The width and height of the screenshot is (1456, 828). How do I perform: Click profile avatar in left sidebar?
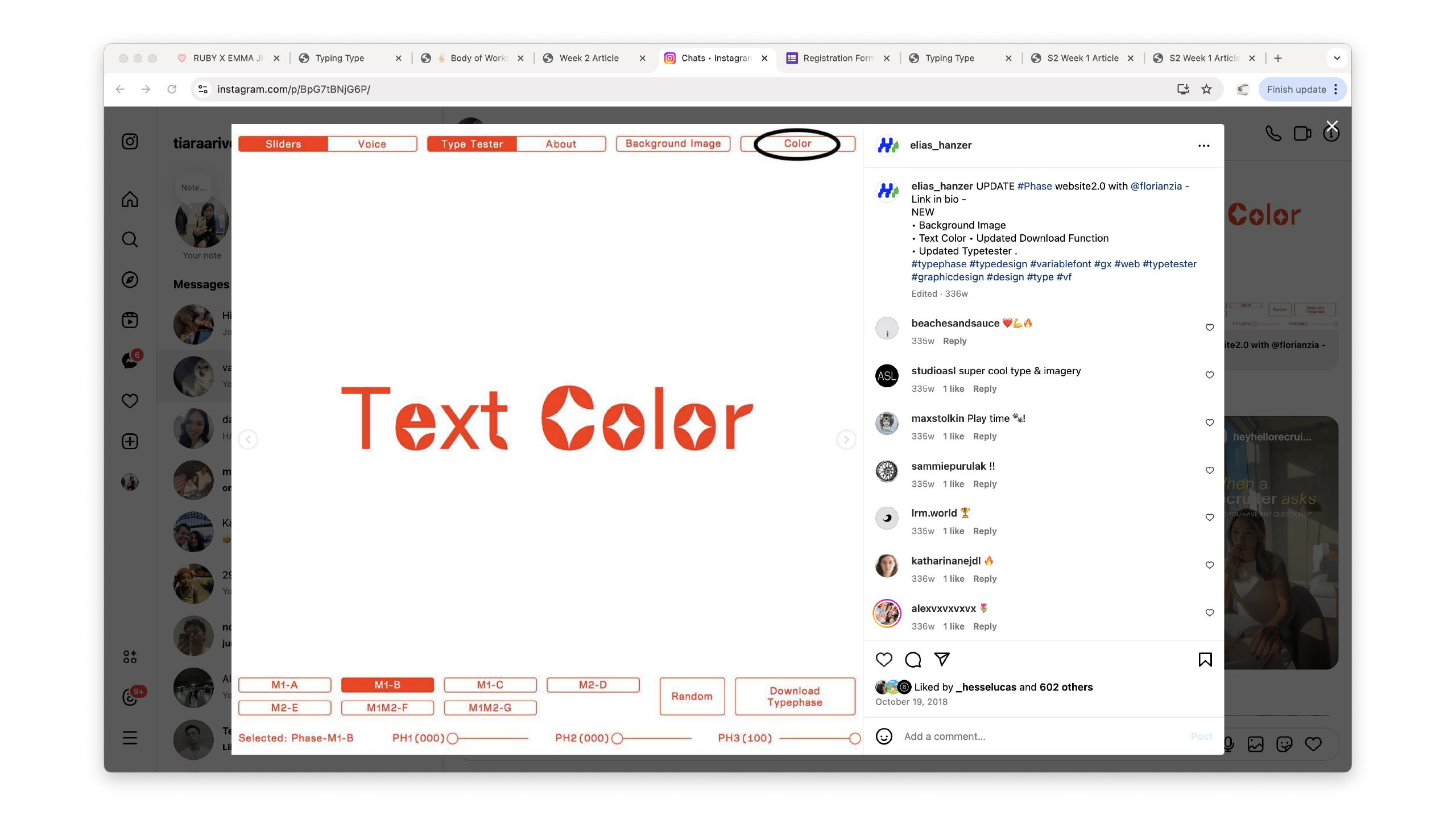[130, 482]
